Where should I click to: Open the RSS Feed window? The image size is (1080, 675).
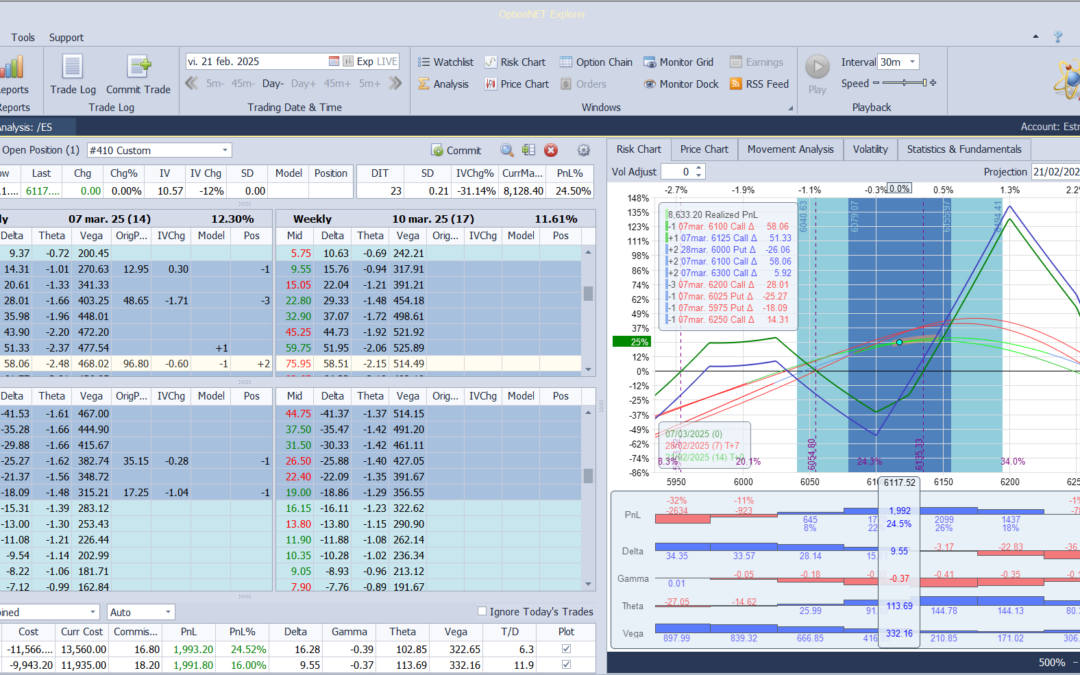759,84
